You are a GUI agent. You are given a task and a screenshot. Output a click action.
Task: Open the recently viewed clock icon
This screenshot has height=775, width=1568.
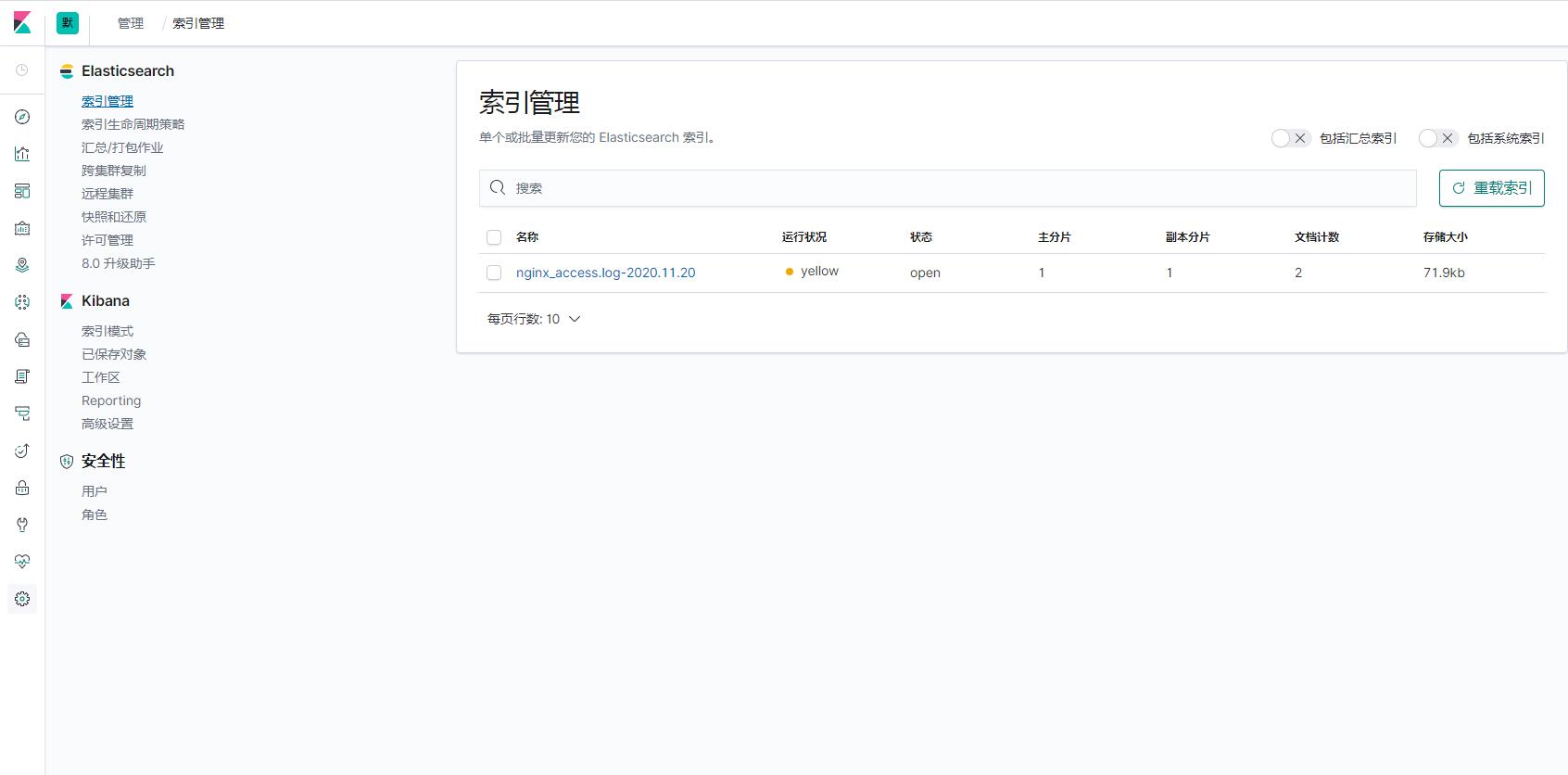22,70
